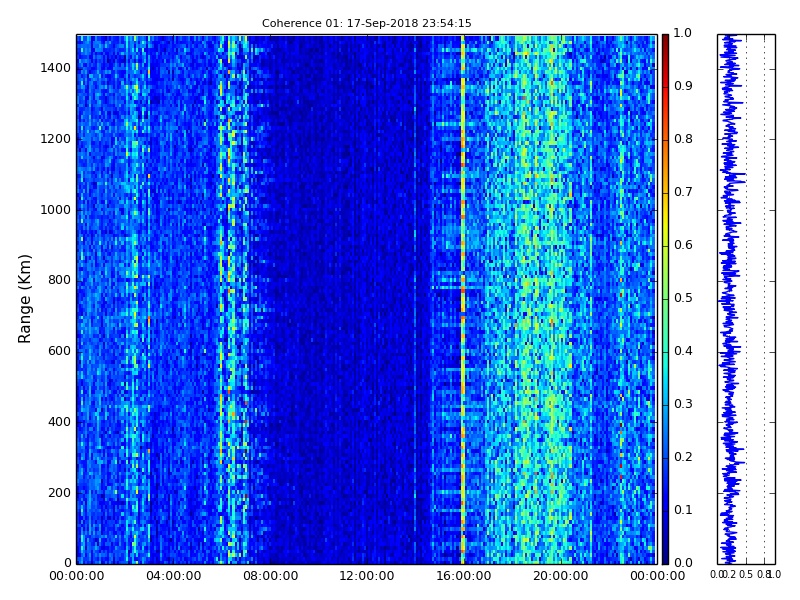Click the 1400 range tick label
This screenshot has width=800, height=600.
[56, 68]
